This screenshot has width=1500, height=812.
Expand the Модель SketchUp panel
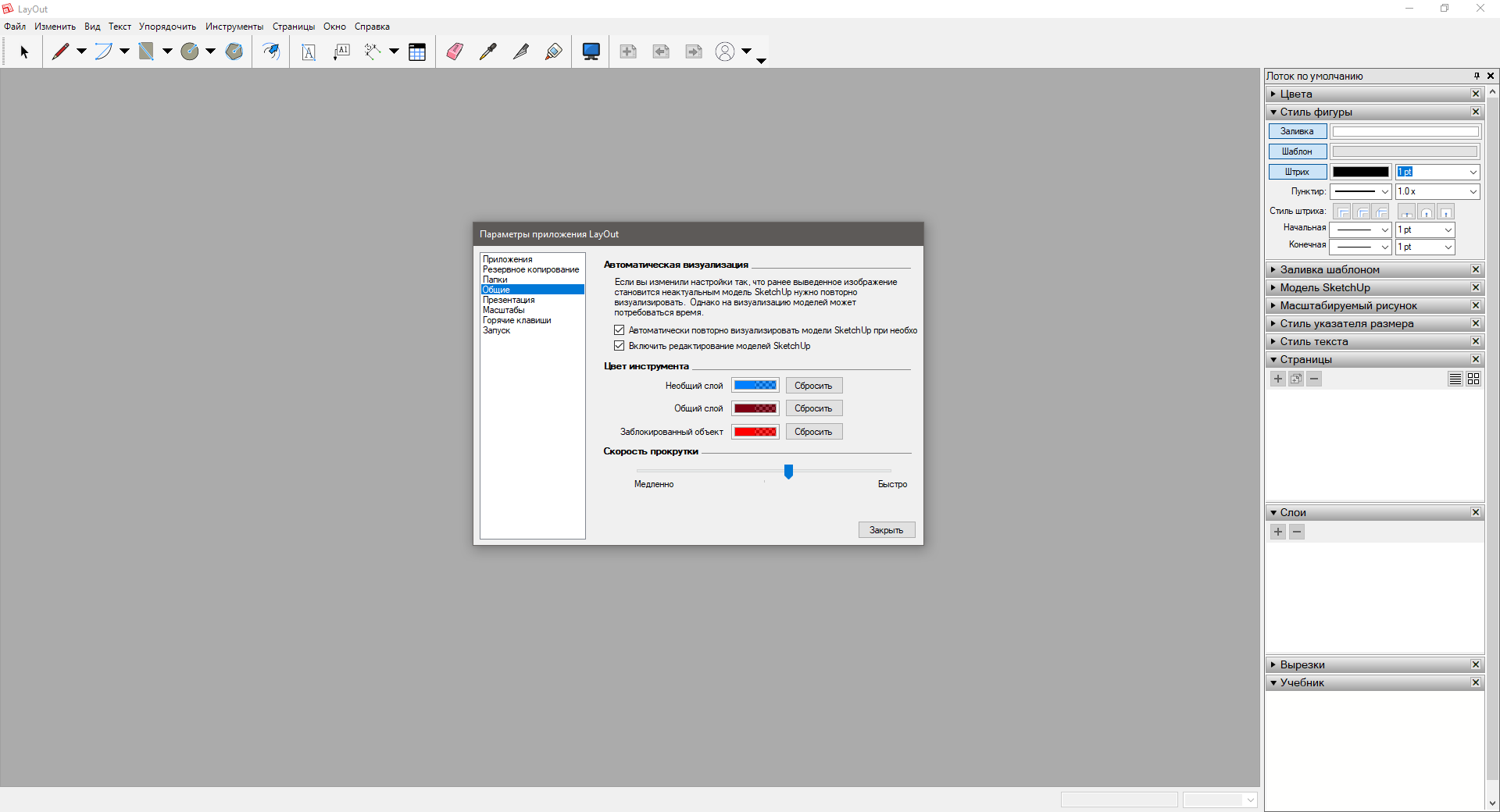pos(1324,287)
